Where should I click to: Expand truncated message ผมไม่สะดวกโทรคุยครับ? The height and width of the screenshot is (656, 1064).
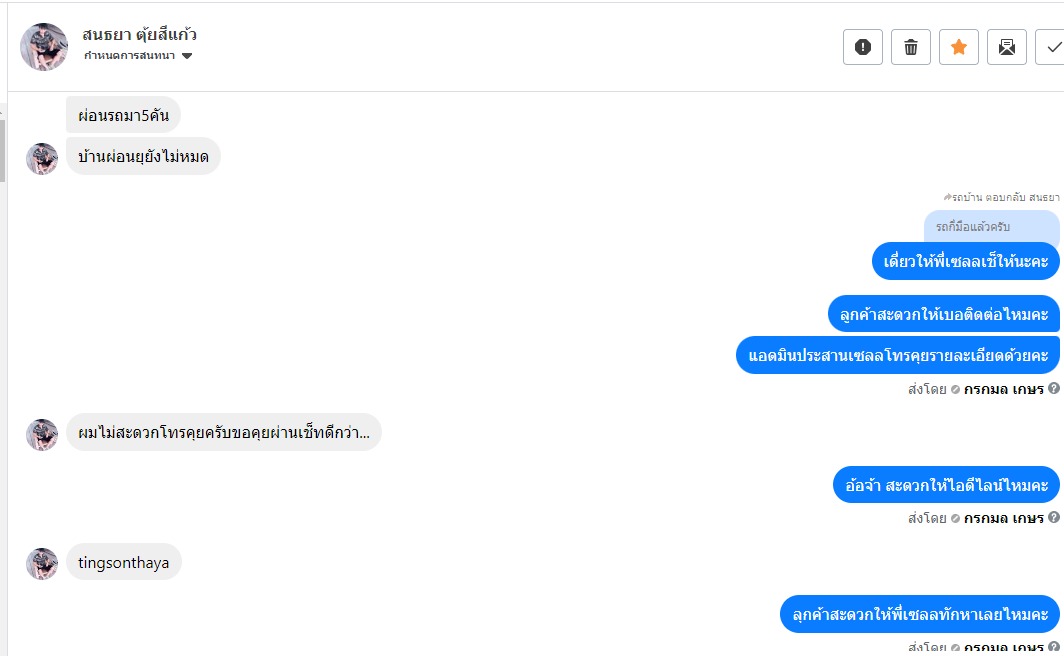pyautogui.click(x=223, y=432)
